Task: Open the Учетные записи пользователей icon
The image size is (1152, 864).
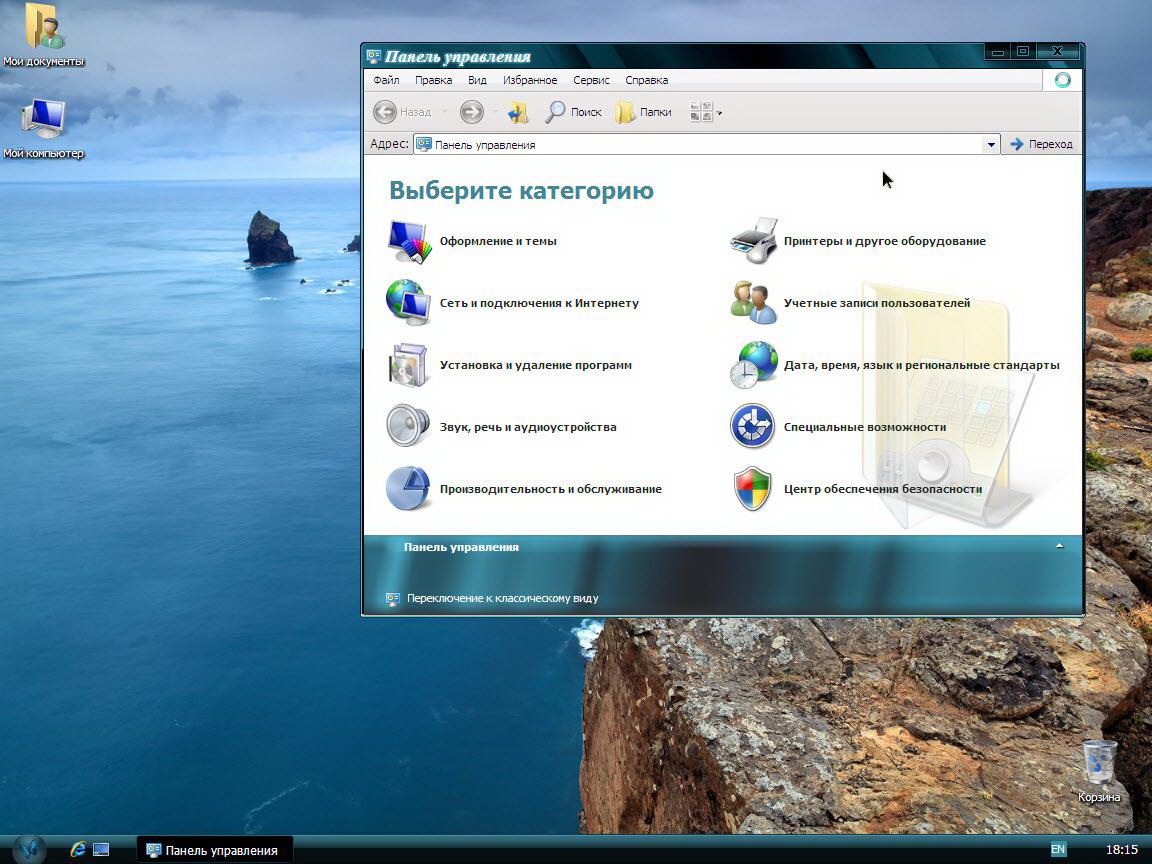Action: pyautogui.click(x=753, y=303)
